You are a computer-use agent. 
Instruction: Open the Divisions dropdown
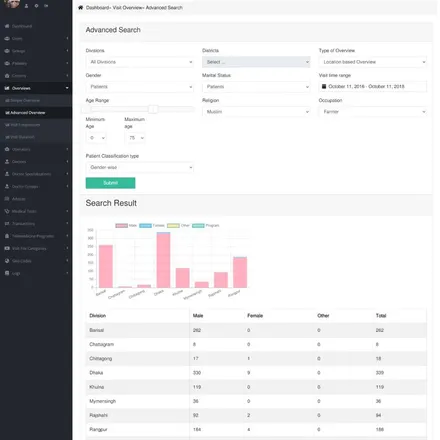140,62
